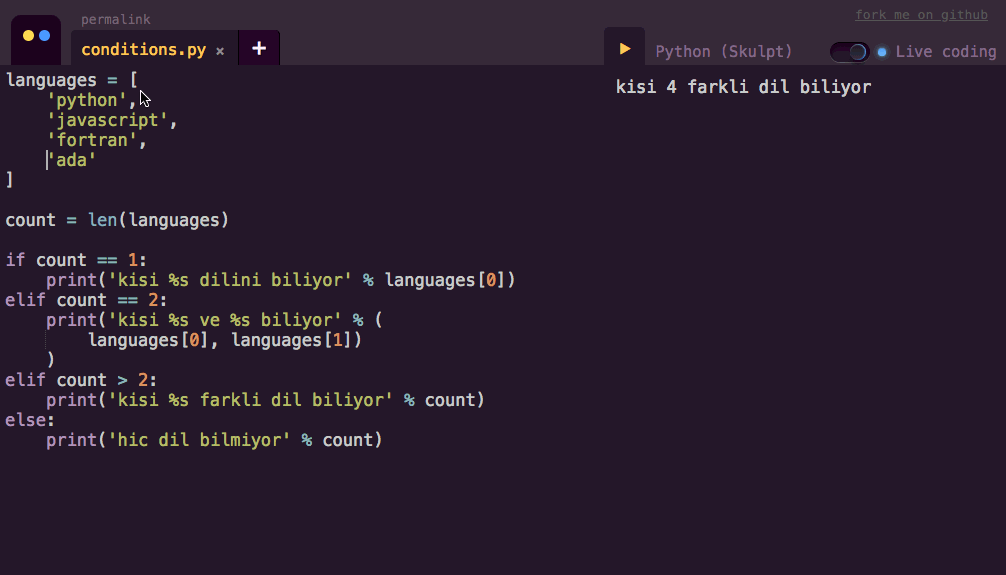Follow the fork me on github link

921,15
